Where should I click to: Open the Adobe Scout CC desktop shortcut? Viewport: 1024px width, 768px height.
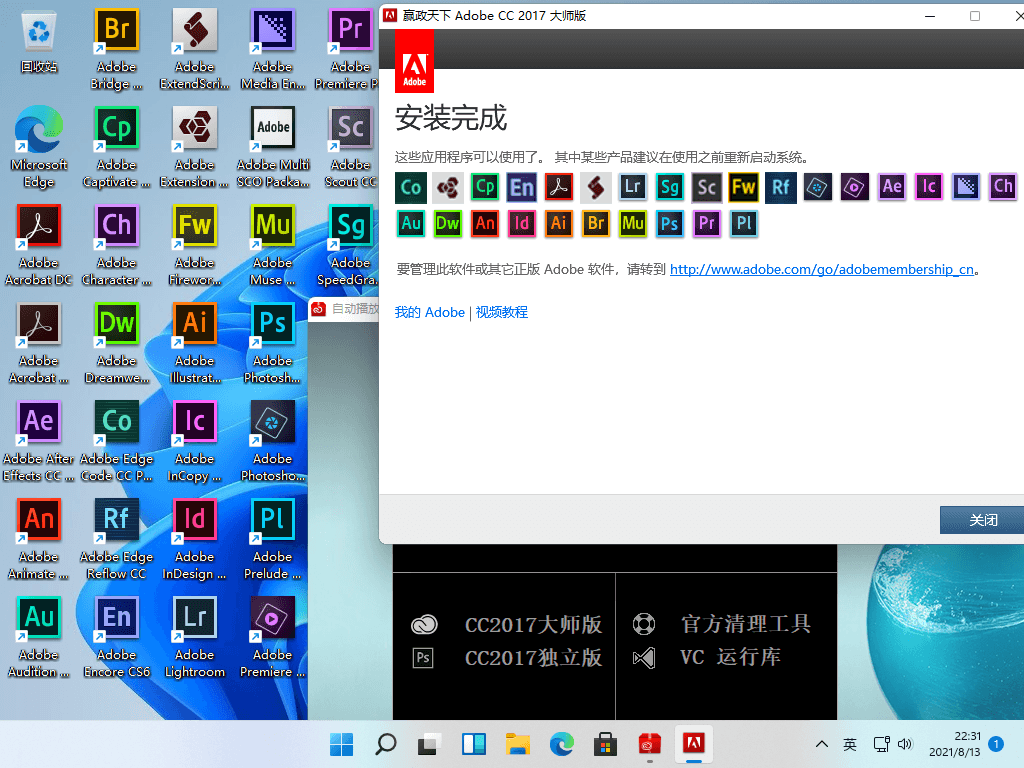[351, 148]
